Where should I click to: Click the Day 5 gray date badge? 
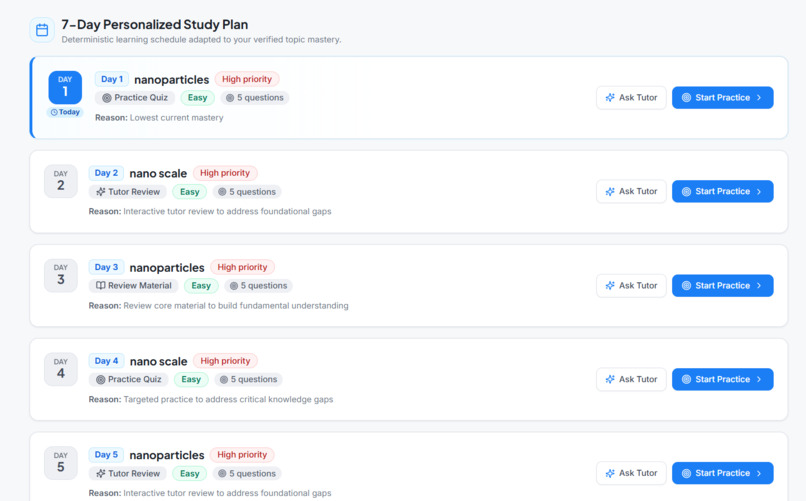[x=61, y=463]
